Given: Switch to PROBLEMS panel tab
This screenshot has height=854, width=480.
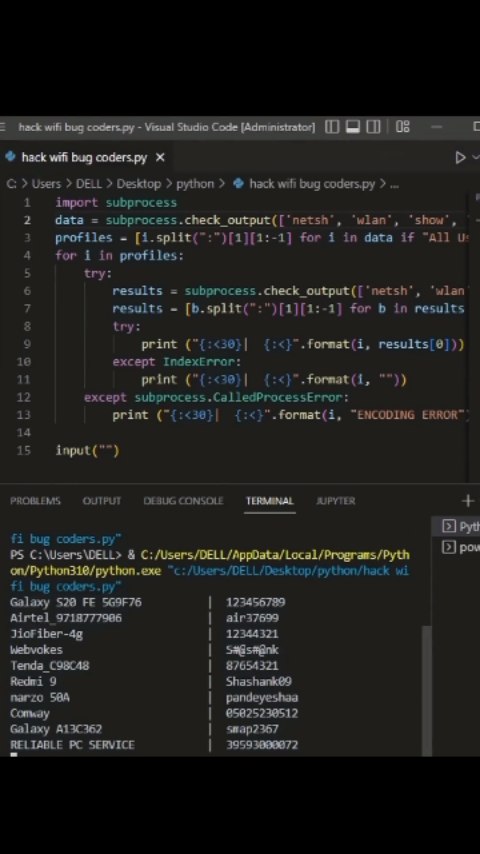Looking at the screenshot, I should click(35, 501).
